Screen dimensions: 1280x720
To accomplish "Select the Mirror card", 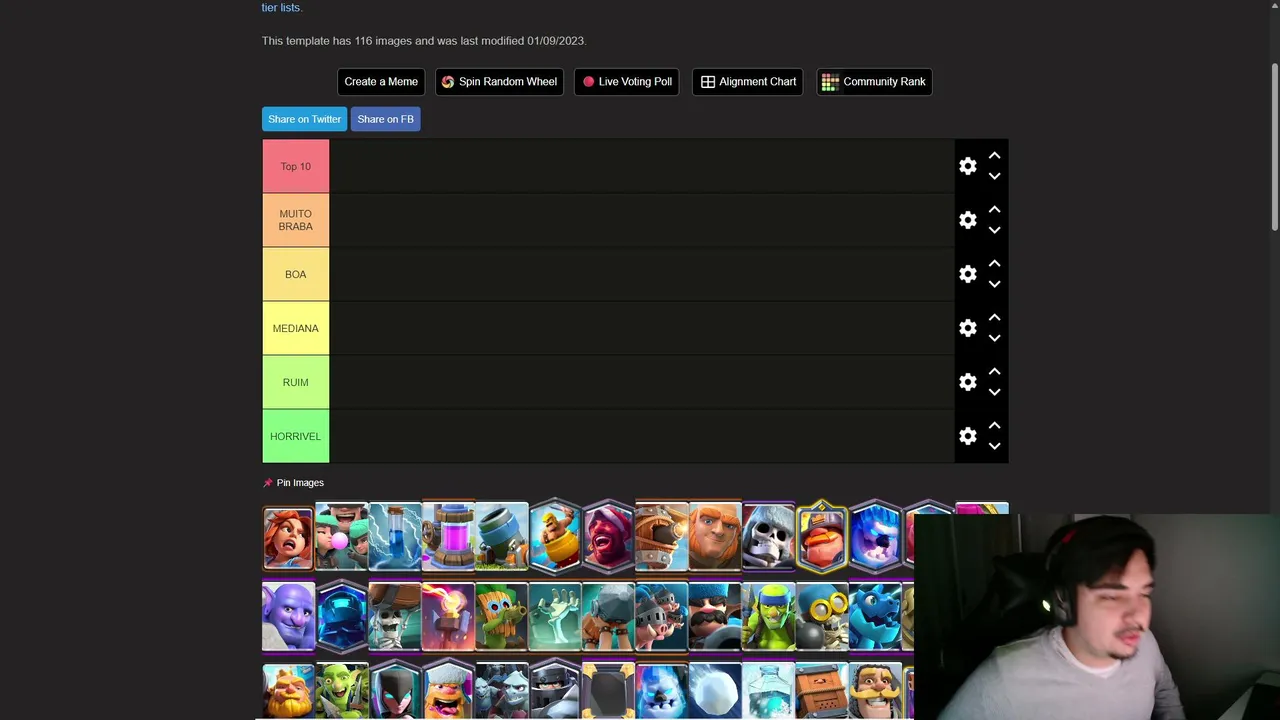I will click(608, 691).
